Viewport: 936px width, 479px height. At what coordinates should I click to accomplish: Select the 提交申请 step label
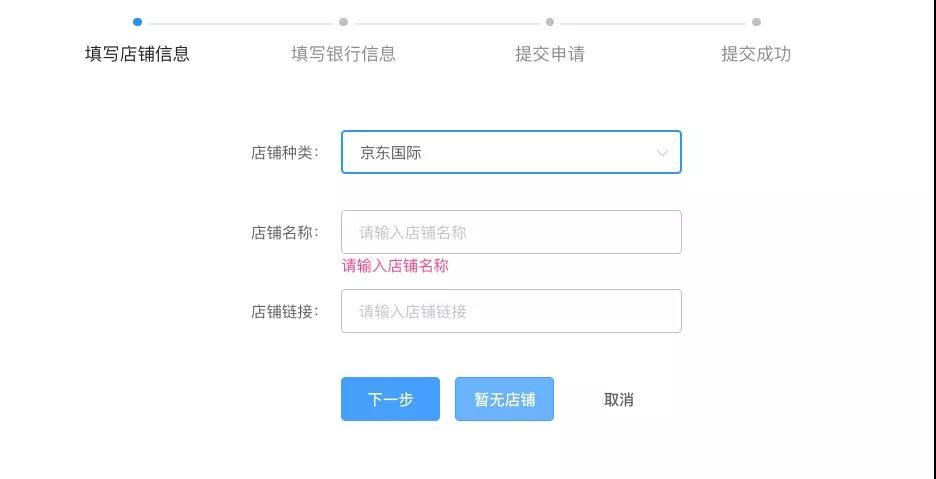550,54
